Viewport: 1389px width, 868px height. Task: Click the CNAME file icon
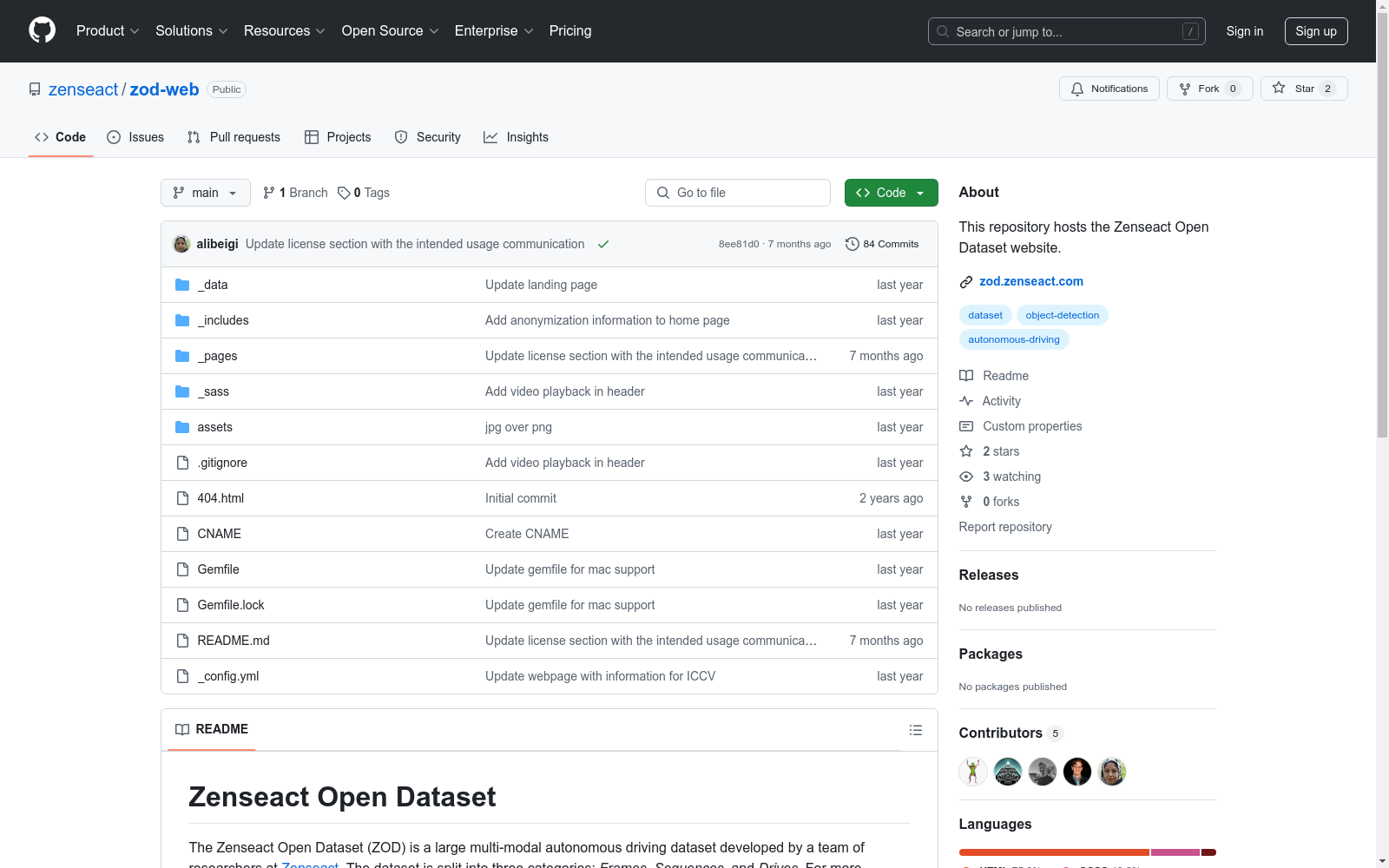click(182, 534)
